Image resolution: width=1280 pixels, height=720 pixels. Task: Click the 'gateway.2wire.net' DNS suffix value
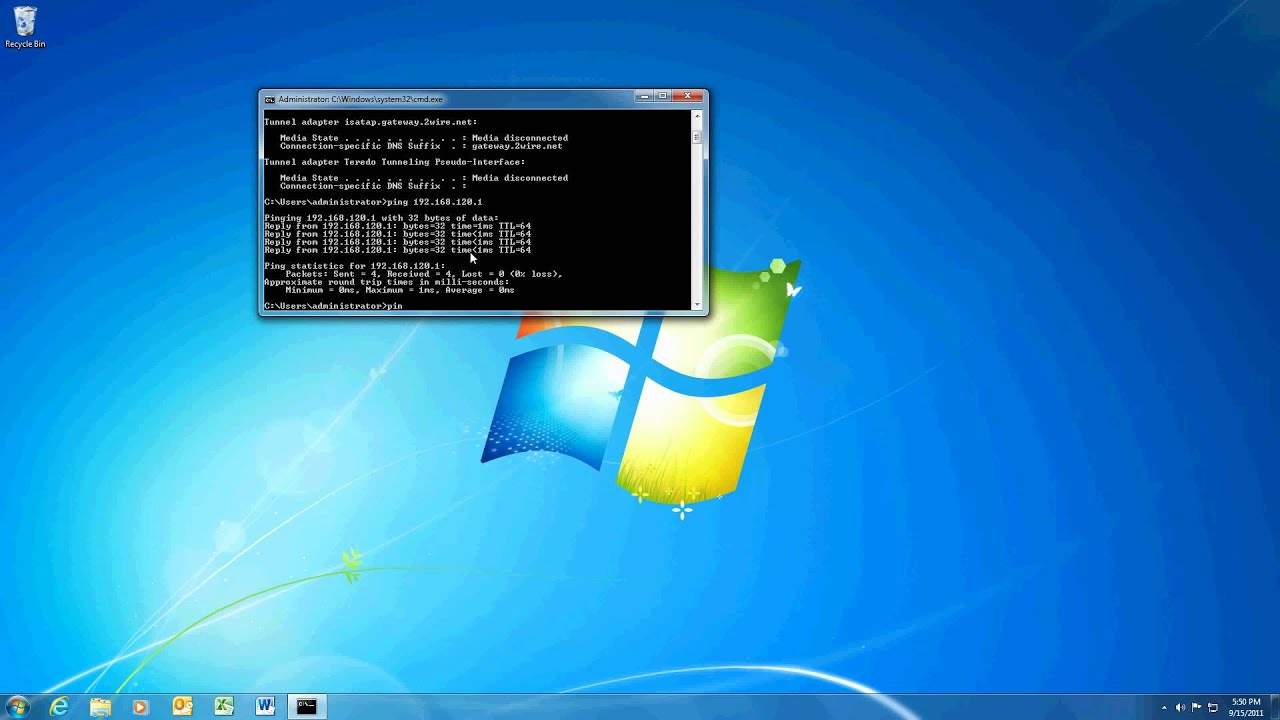(517, 146)
